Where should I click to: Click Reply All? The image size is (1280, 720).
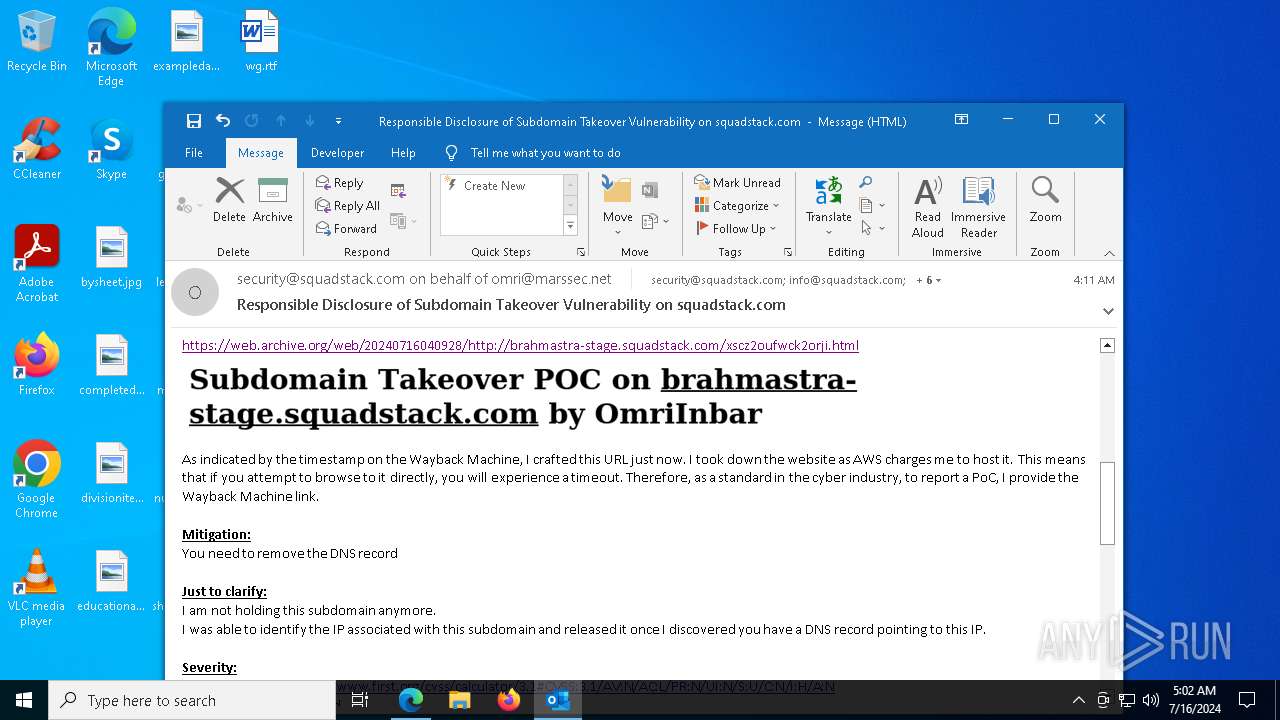[x=348, y=206]
